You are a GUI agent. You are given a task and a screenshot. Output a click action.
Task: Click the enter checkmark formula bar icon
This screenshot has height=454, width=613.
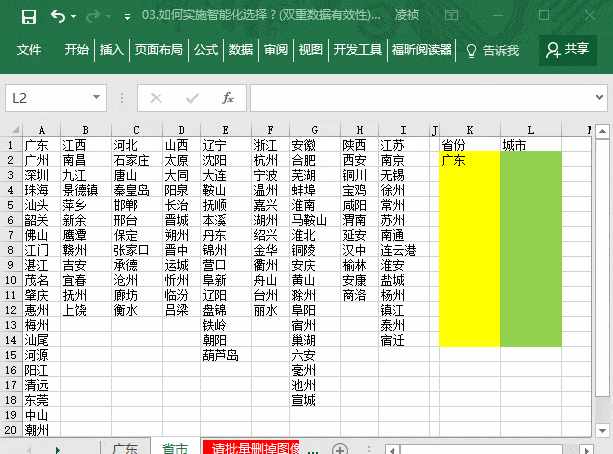tap(192, 98)
